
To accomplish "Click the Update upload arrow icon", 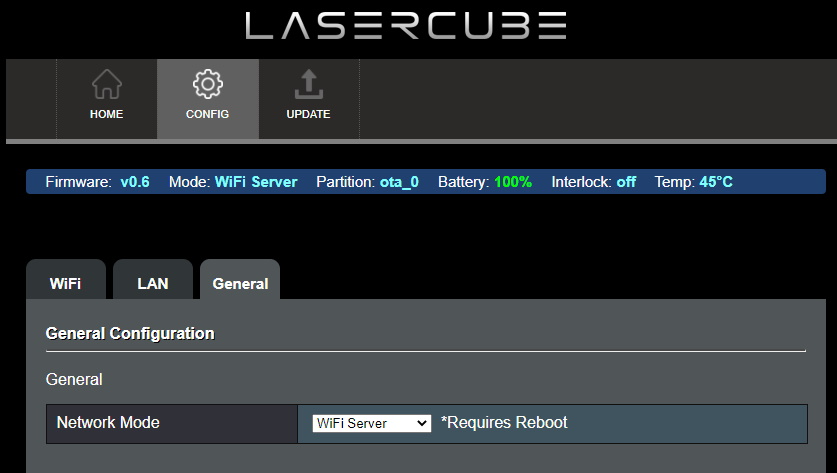I will coord(308,85).
